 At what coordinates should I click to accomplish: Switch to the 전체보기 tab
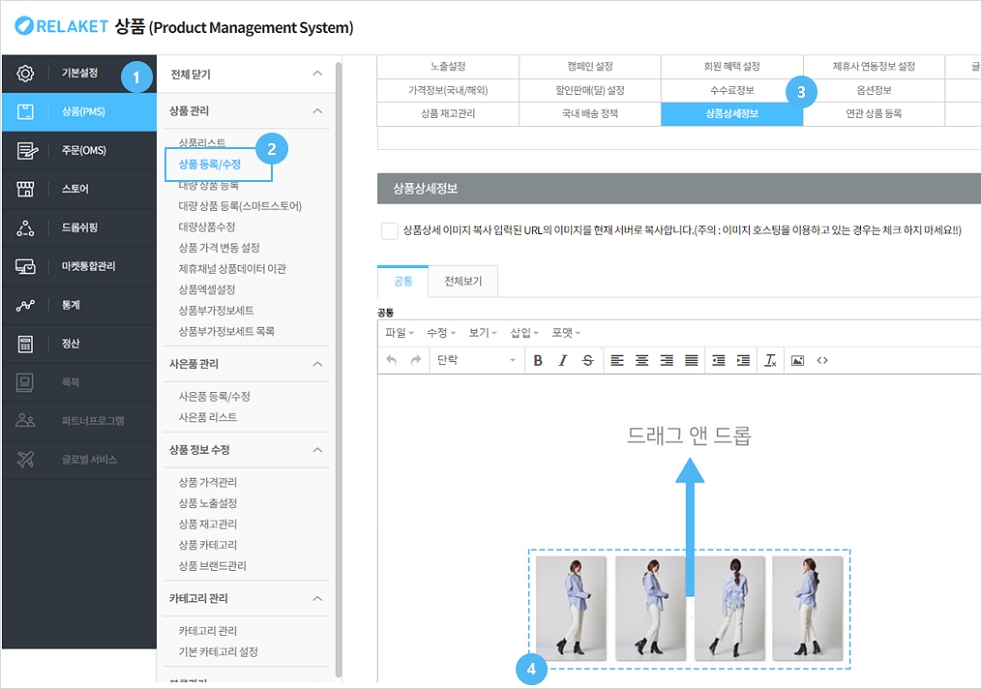(462, 282)
